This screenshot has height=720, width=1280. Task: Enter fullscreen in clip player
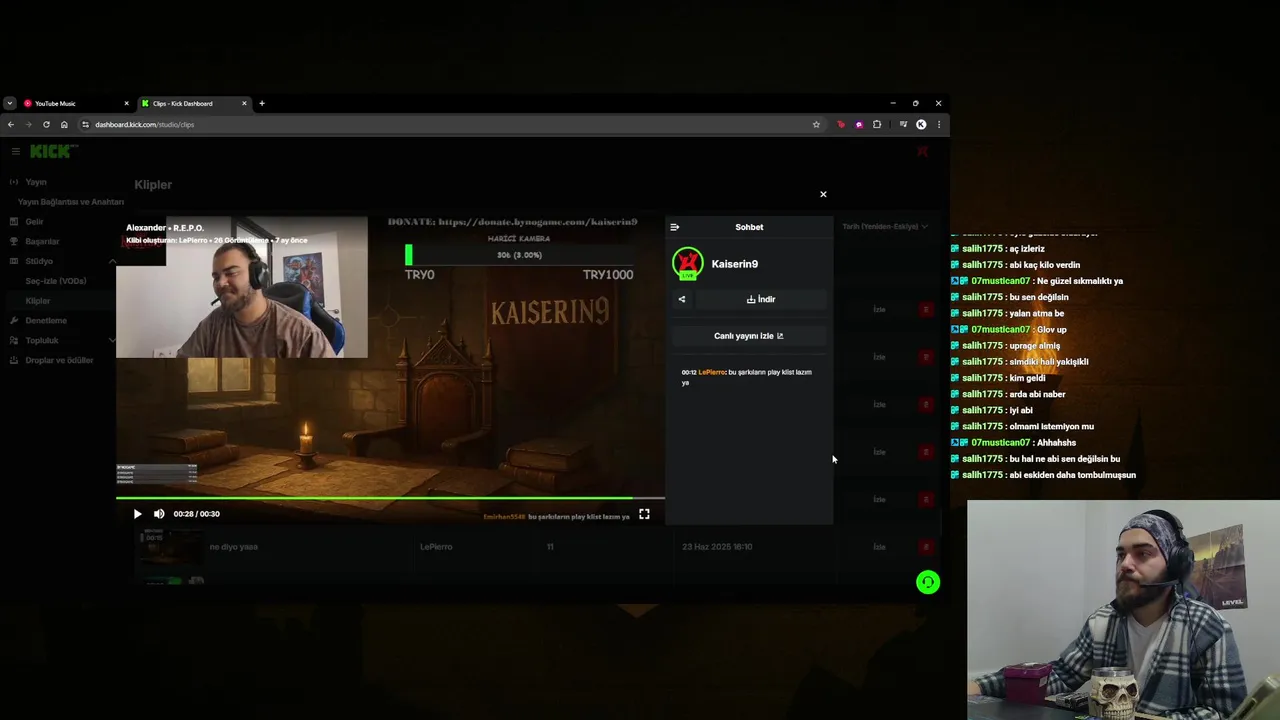[644, 514]
